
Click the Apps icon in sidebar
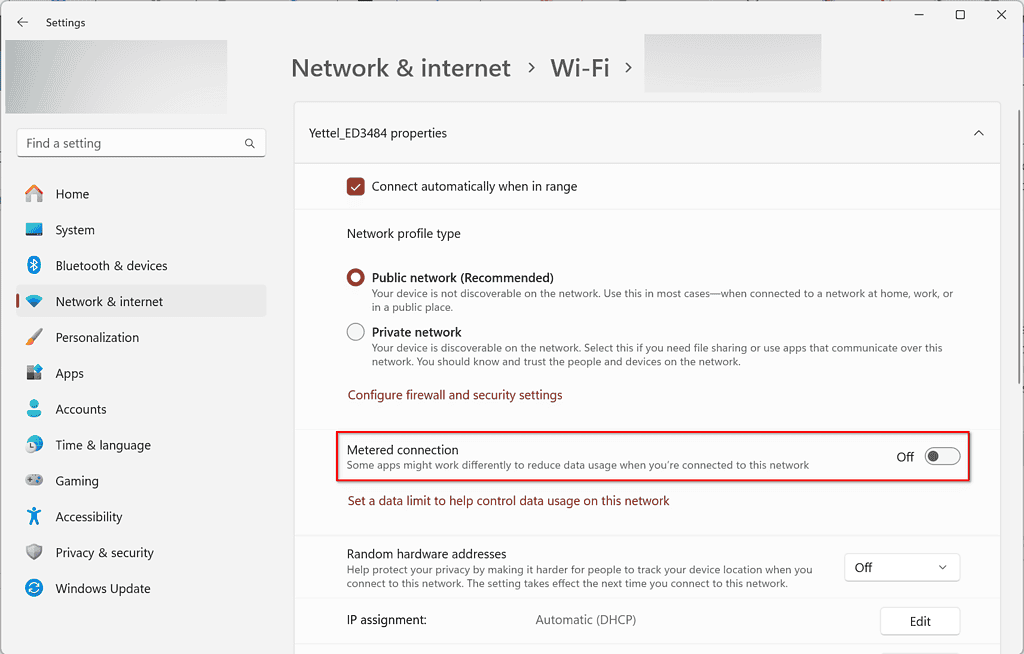point(35,373)
